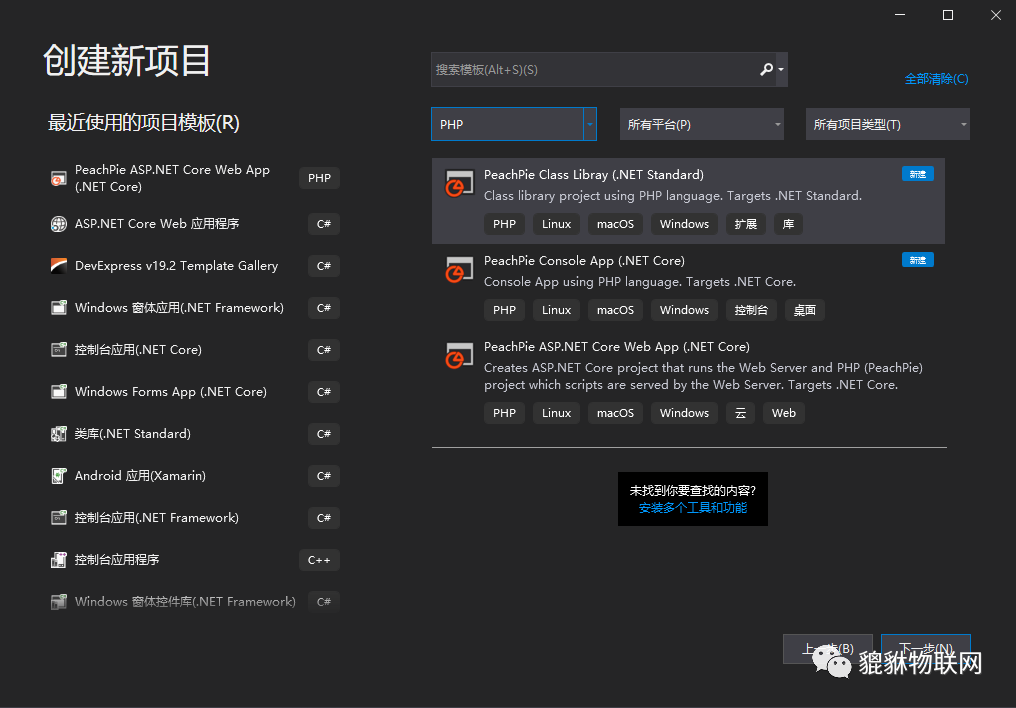Click the 控制台应用(.NET Framework) icon
The height and width of the screenshot is (708, 1016).
click(x=58, y=518)
